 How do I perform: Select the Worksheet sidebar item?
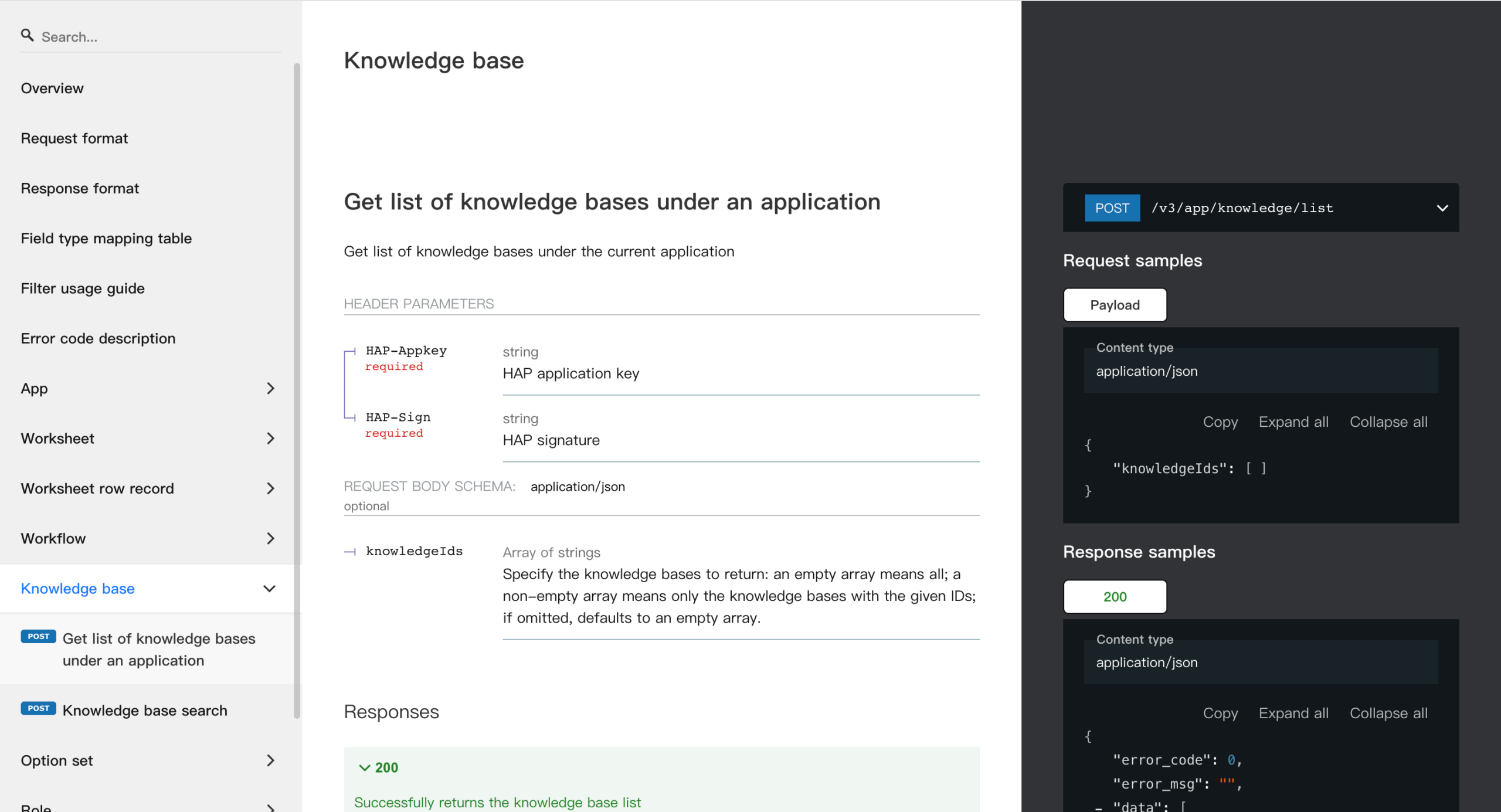click(x=57, y=439)
